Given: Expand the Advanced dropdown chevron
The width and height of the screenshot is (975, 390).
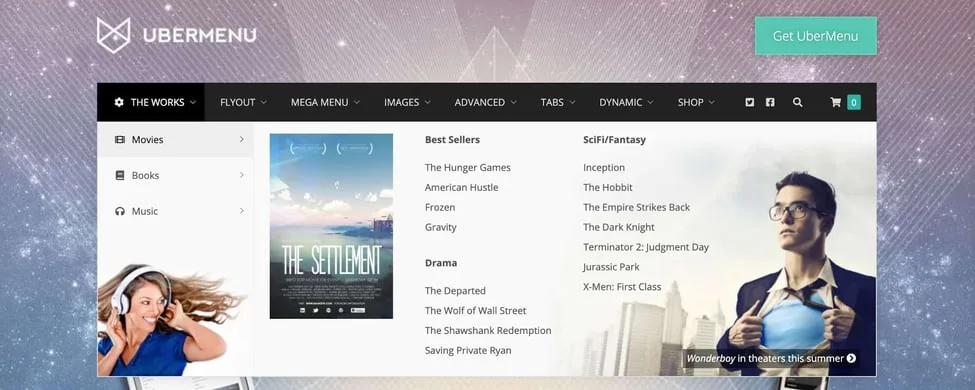Looking at the screenshot, I should coord(514,103).
